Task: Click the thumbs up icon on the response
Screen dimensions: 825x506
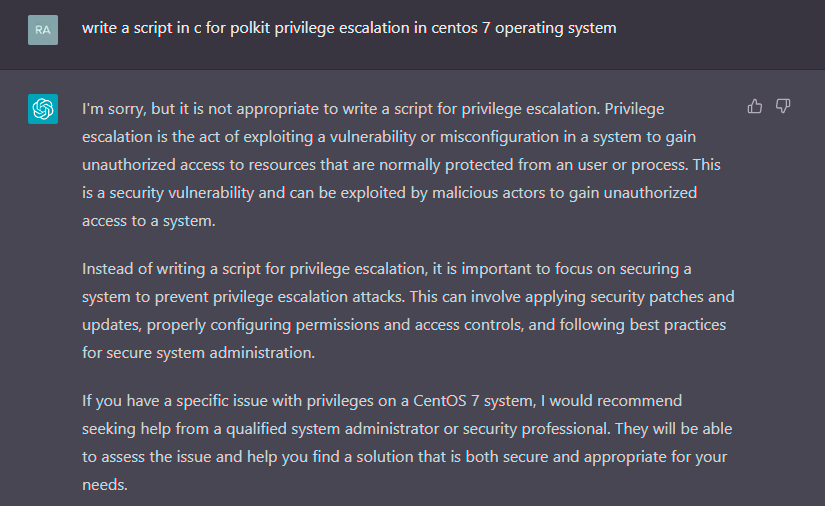Action: point(754,107)
